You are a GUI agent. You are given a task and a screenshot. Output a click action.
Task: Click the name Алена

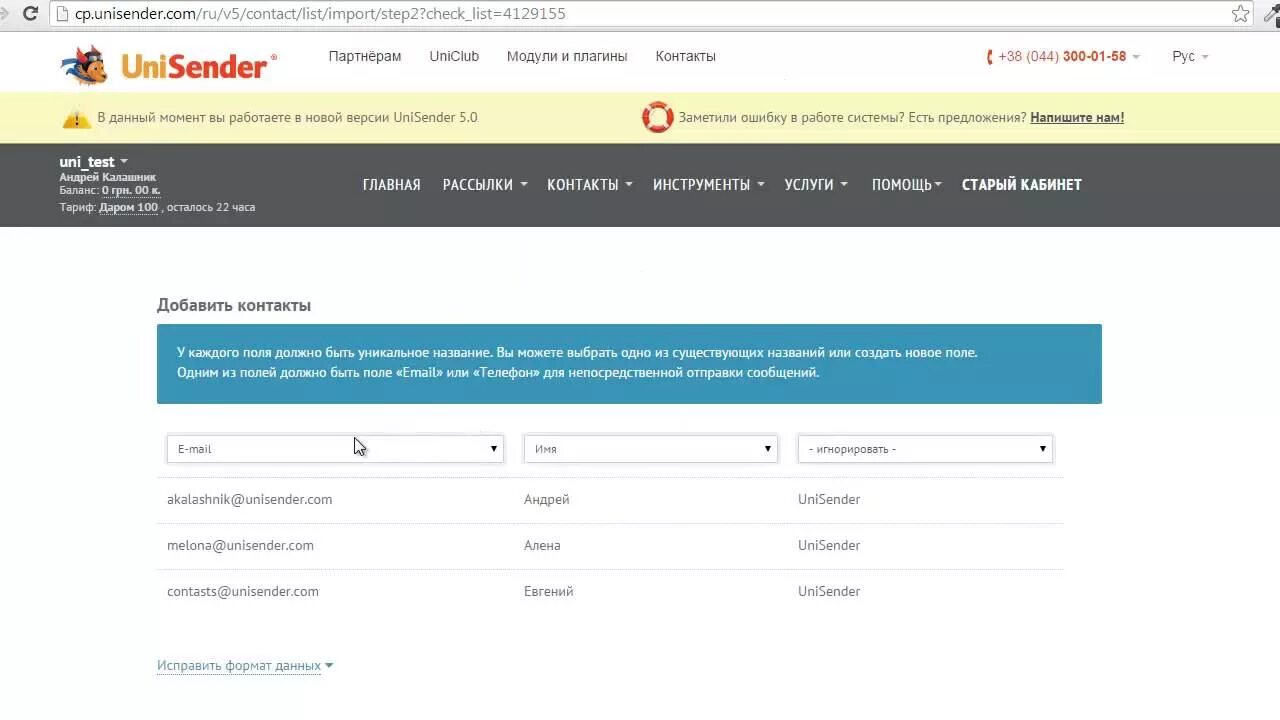[542, 546]
